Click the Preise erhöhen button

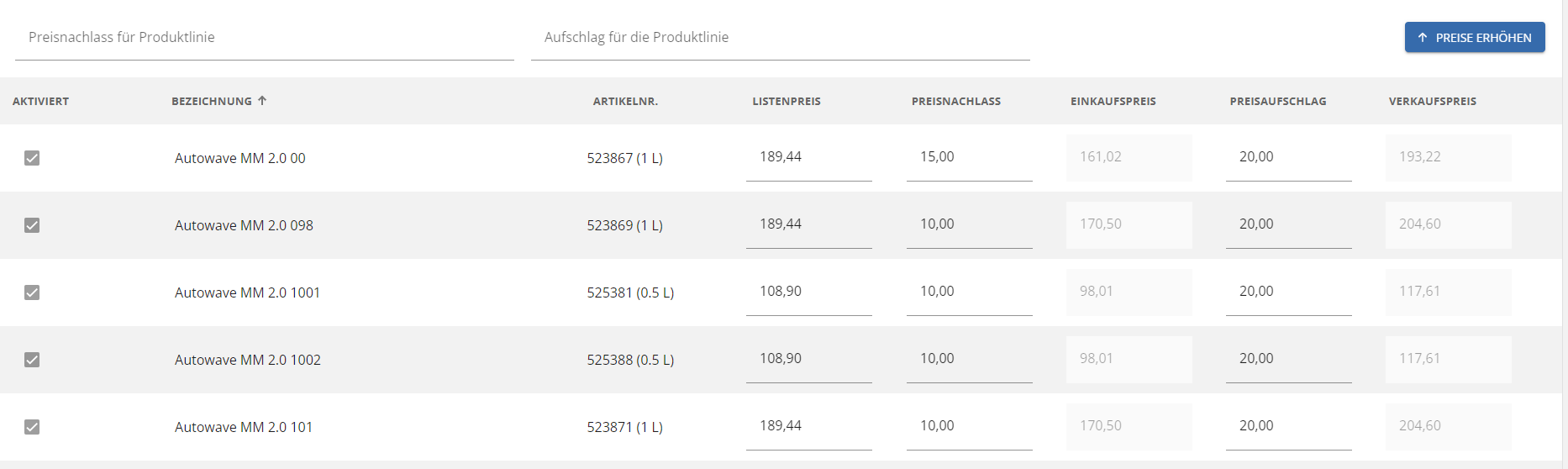pos(1475,37)
